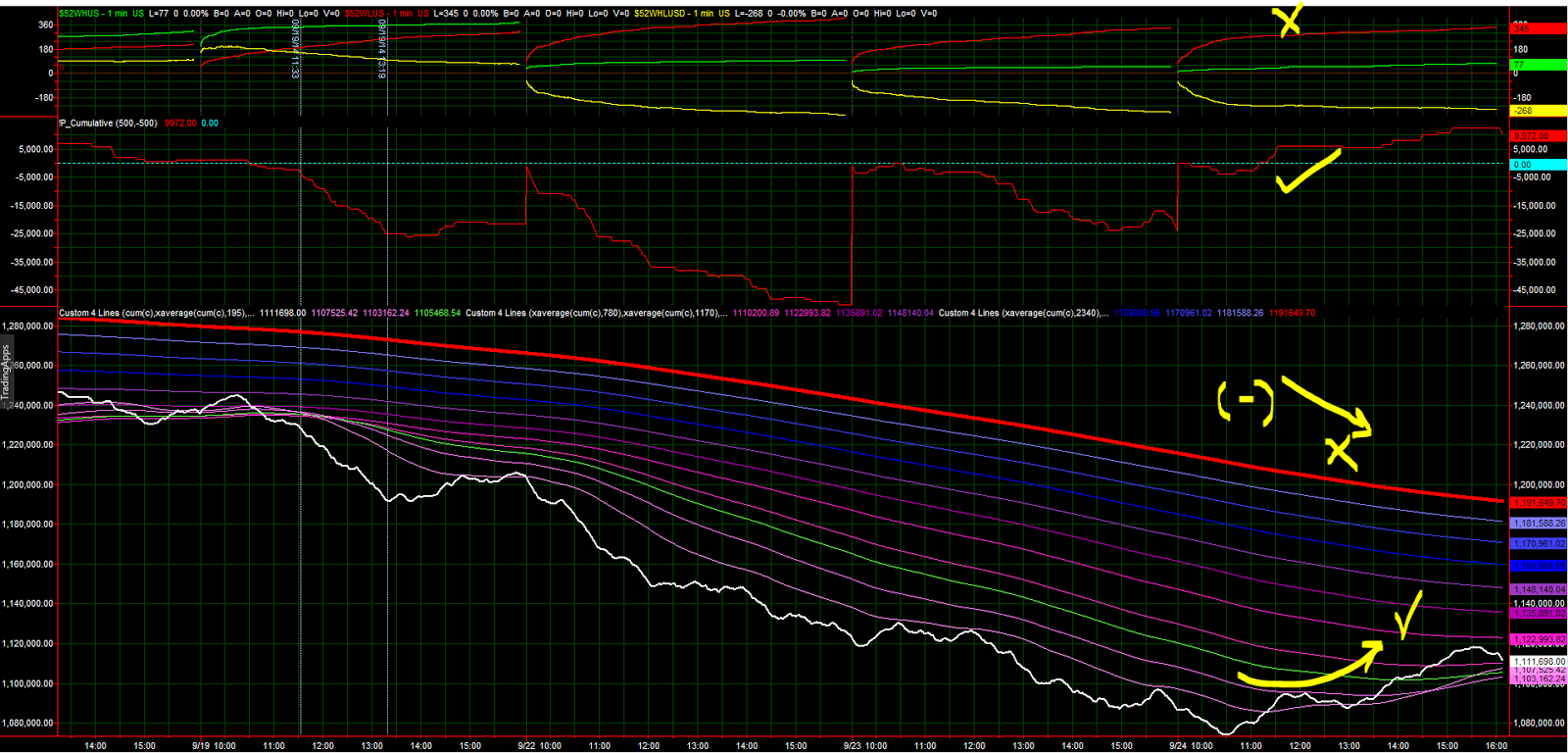Click the yellow (-) annotation
The image size is (1568, 753).
pos(1246,402)
